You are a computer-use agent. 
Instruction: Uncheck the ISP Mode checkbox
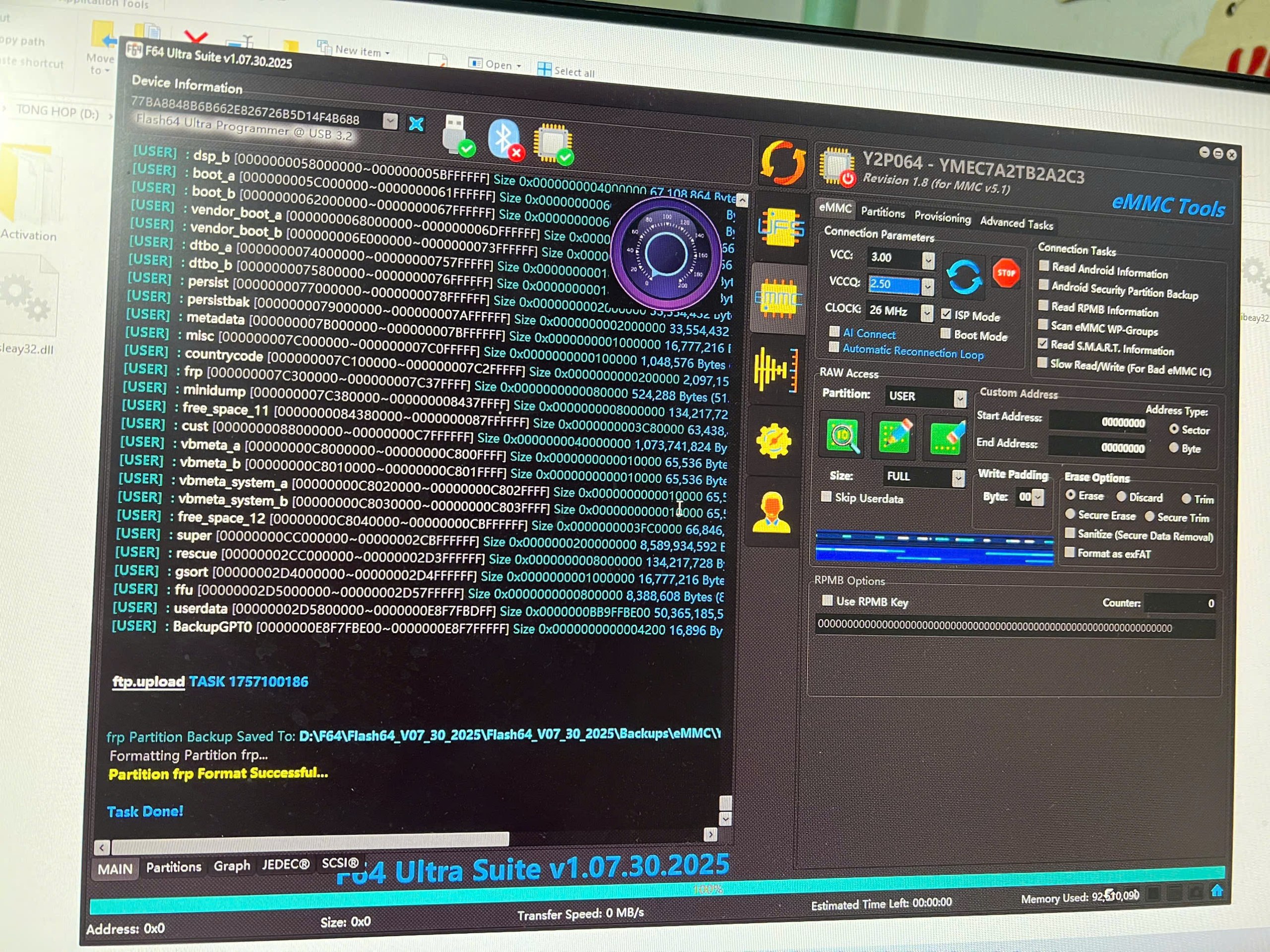(946, 314)
